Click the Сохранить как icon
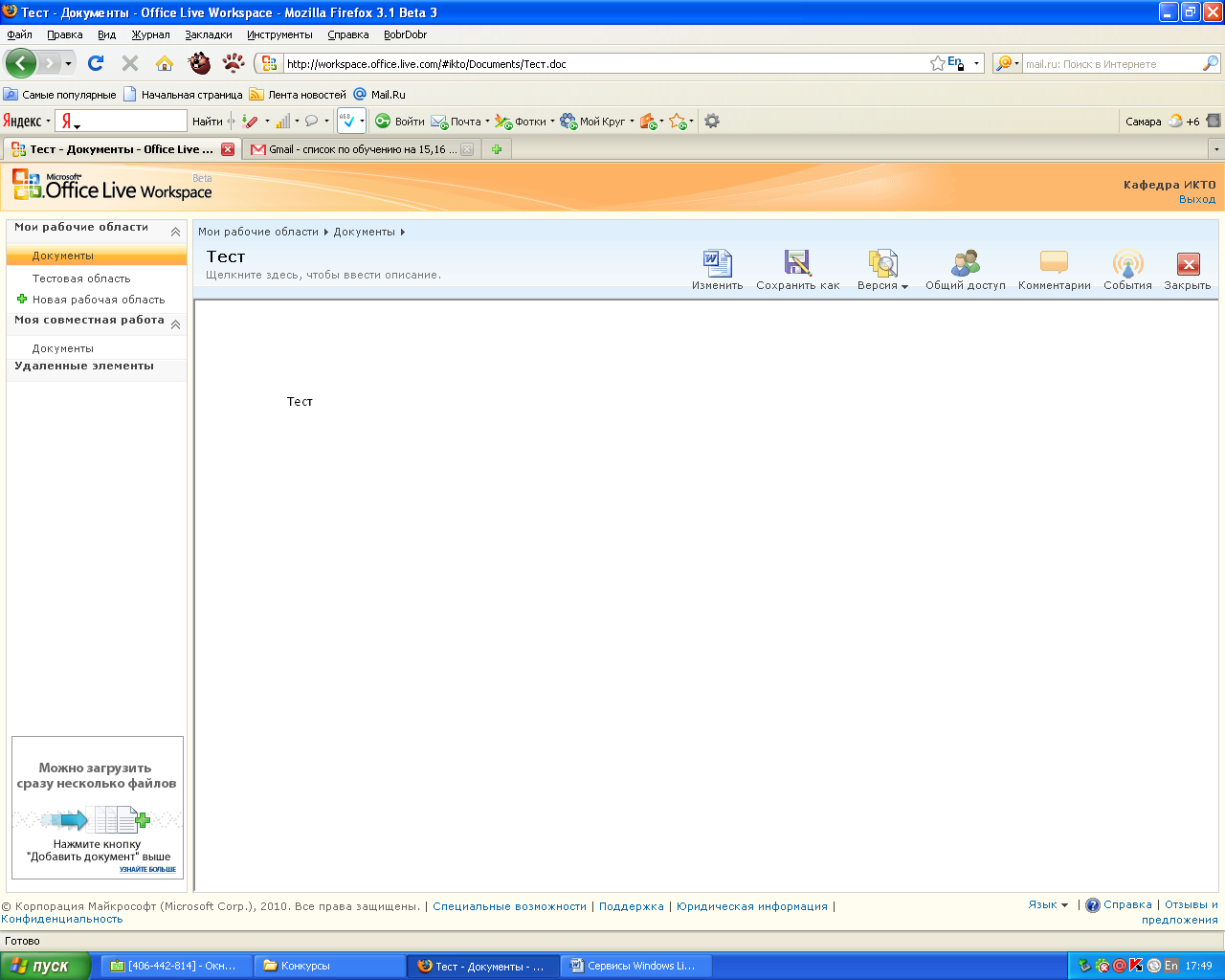 point(797,263)
